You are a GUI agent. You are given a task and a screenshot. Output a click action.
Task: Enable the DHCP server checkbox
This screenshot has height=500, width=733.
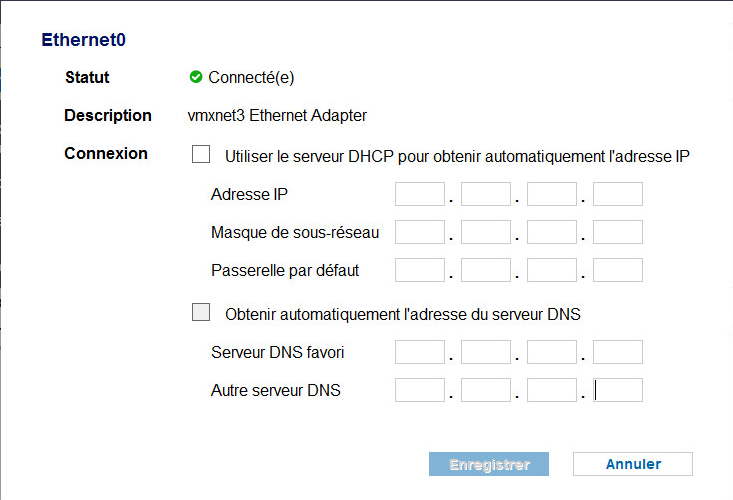pos(201,154)
